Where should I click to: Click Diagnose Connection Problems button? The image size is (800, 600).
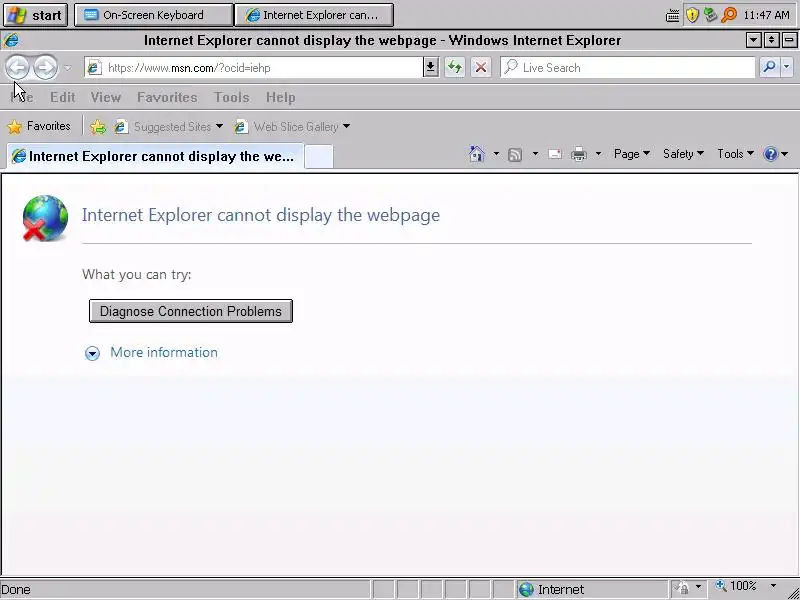pos(191,311)
